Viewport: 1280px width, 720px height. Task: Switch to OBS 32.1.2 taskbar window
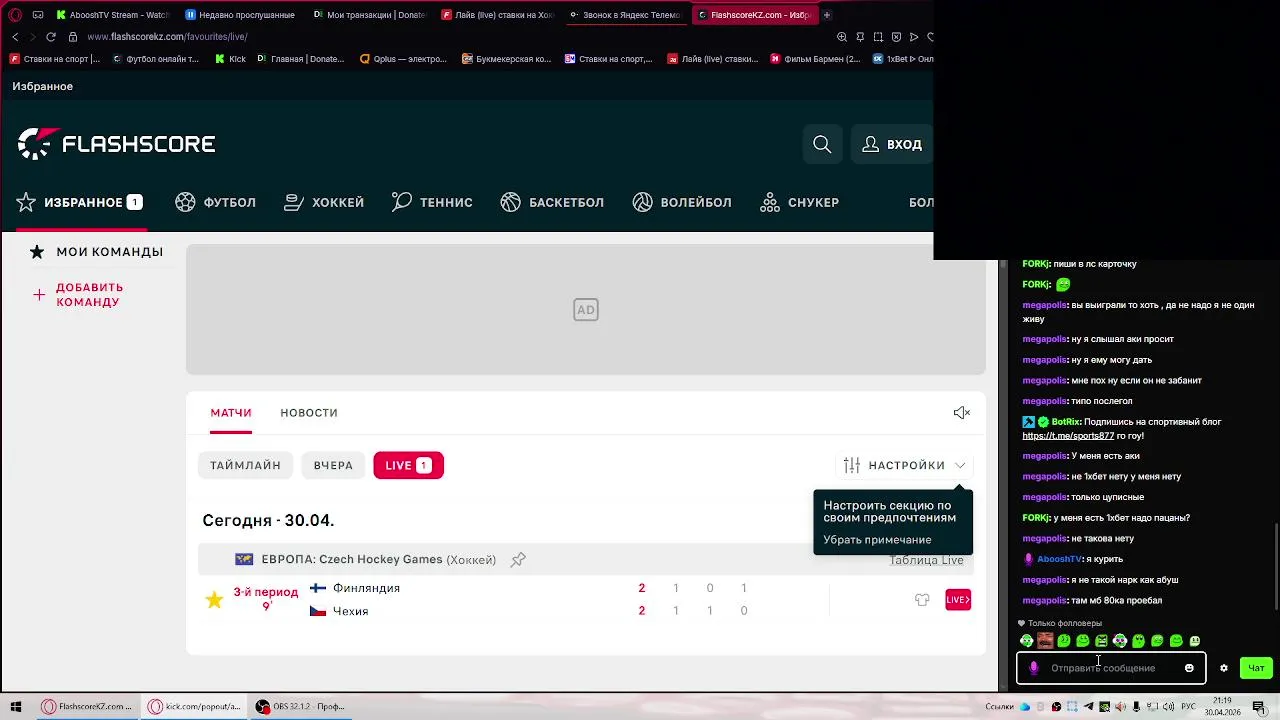301,707
